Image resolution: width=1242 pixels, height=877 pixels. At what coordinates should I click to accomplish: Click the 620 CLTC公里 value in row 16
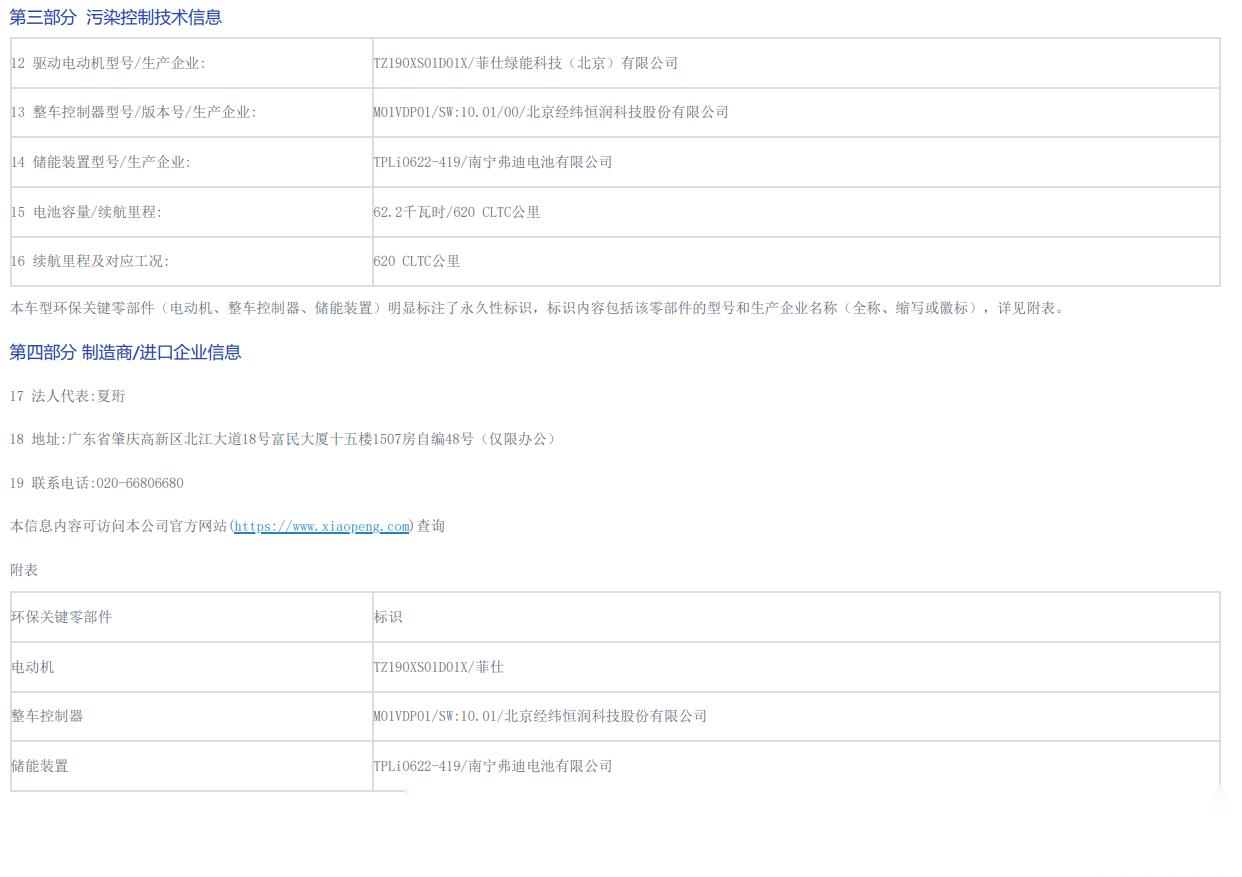pyautogui.click(x=416, y=261)
